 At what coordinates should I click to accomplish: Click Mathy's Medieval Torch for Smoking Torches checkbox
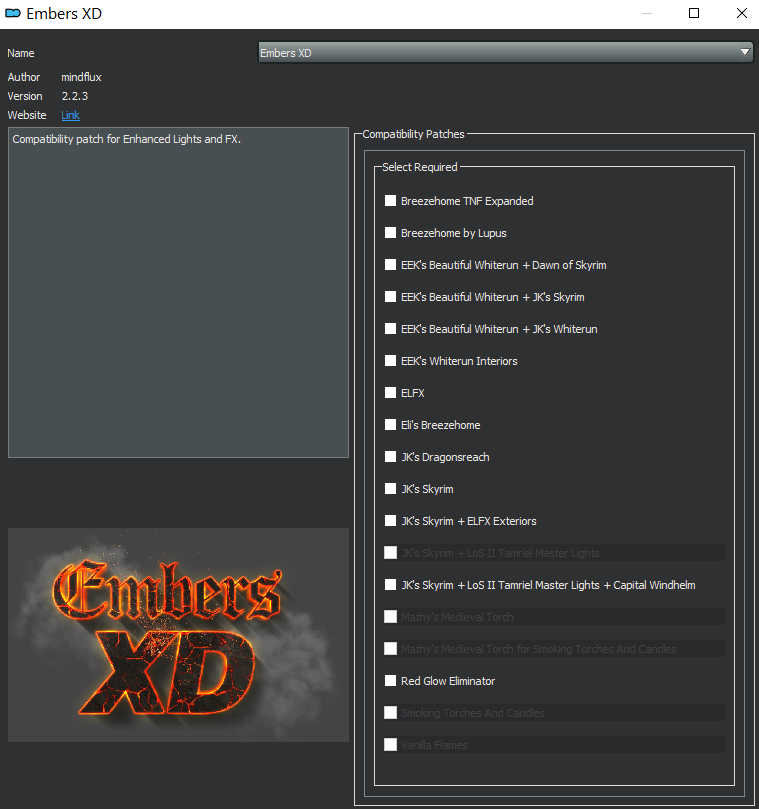tap(391, 649)
